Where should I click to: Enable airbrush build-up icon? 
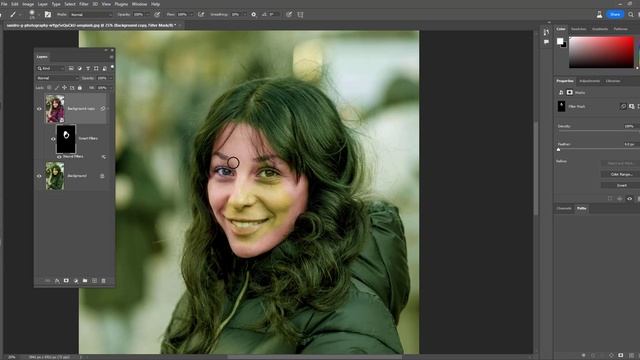tap(201, 14)
